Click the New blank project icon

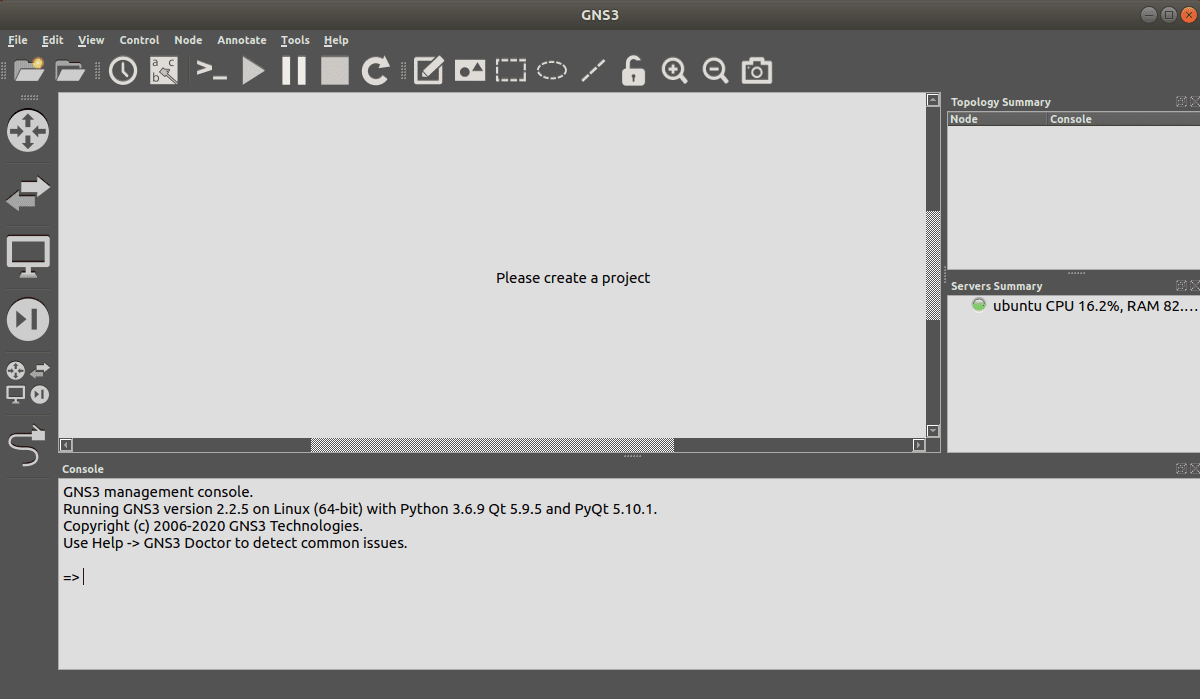click(x=29, y=70)
